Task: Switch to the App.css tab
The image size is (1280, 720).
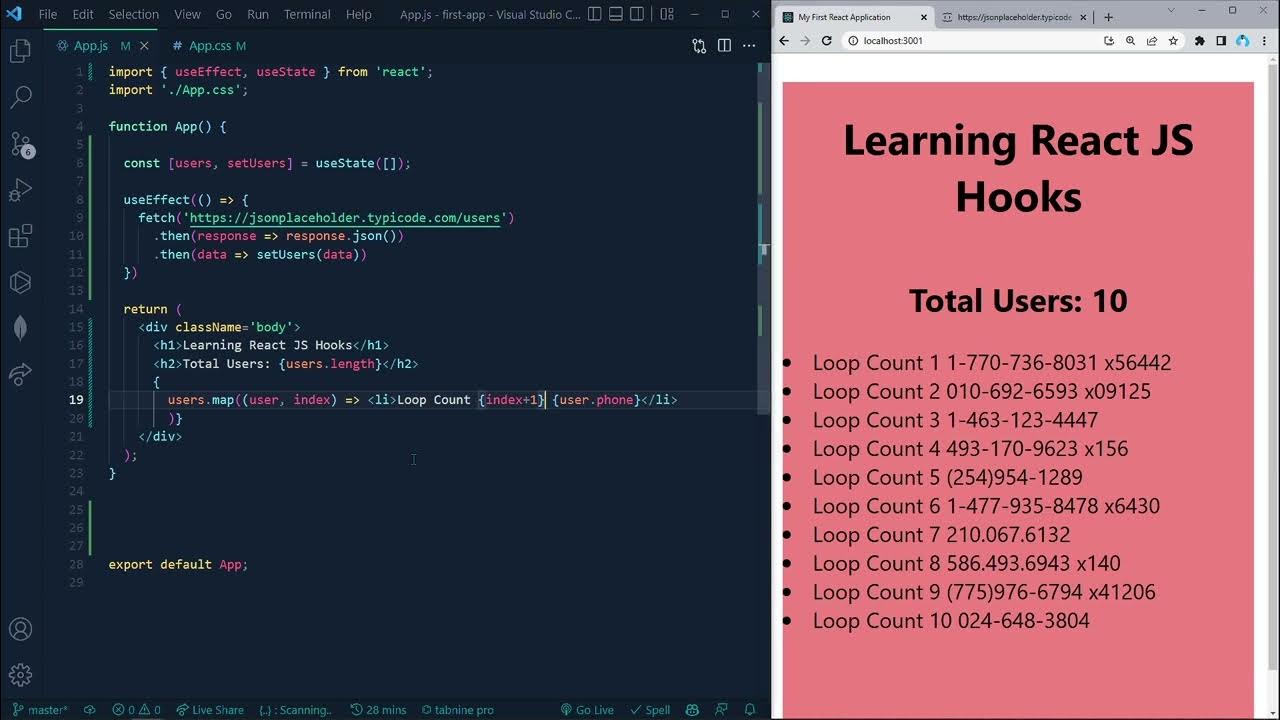Action: tap(210, 46)
